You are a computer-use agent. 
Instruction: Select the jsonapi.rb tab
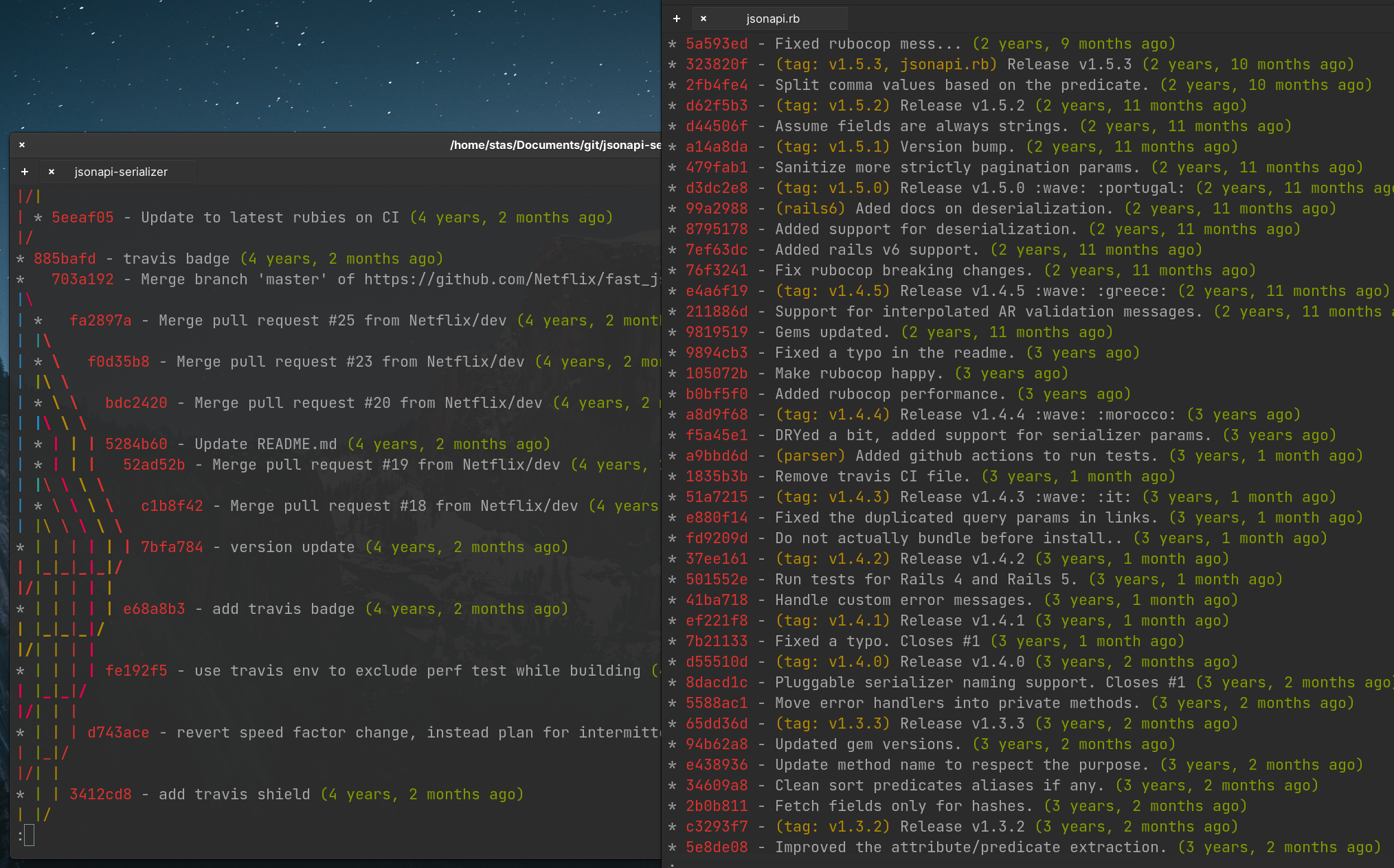pyautogui.click(x=773, y=19)
